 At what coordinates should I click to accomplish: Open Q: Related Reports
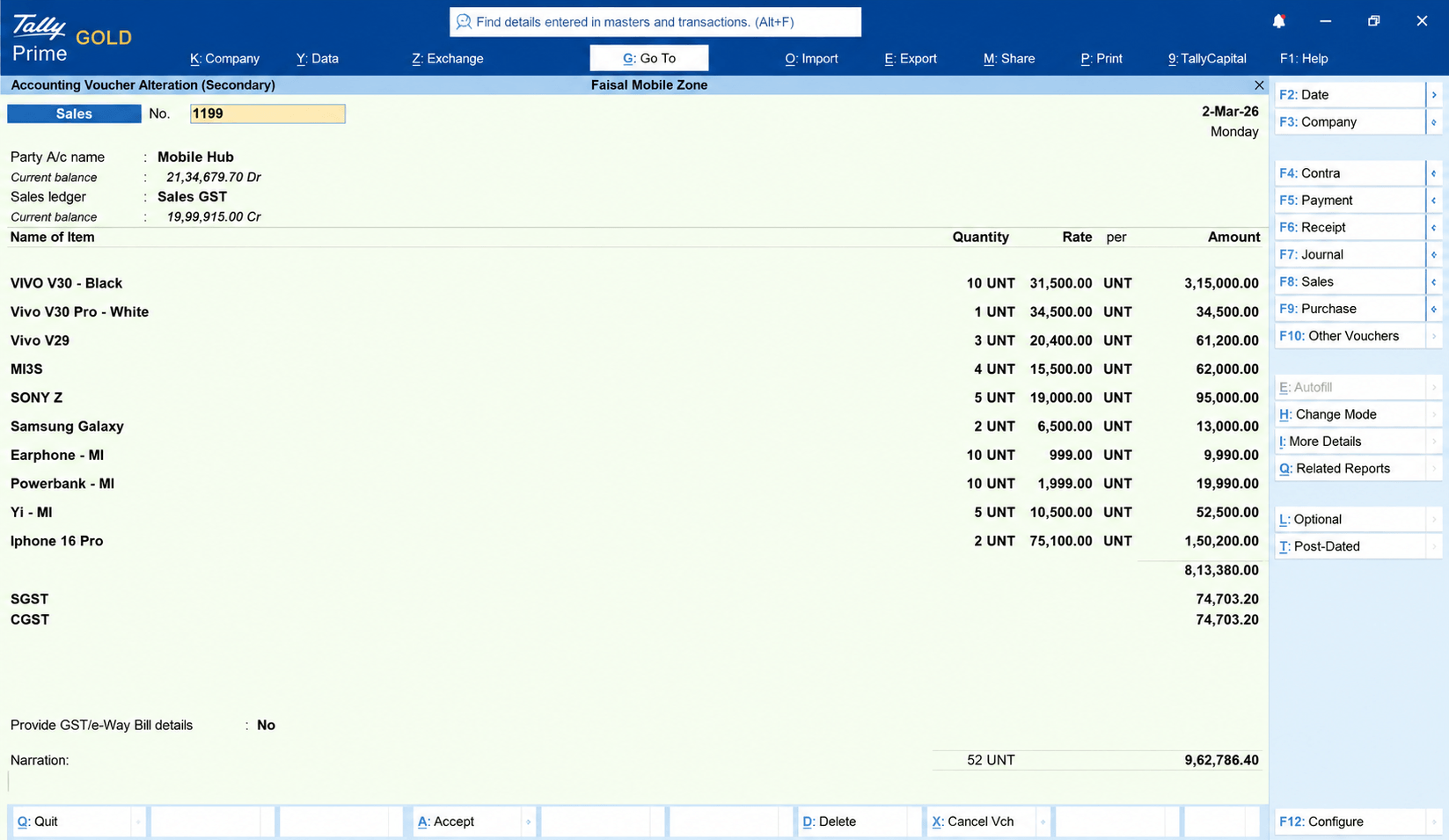(1350, 469)
